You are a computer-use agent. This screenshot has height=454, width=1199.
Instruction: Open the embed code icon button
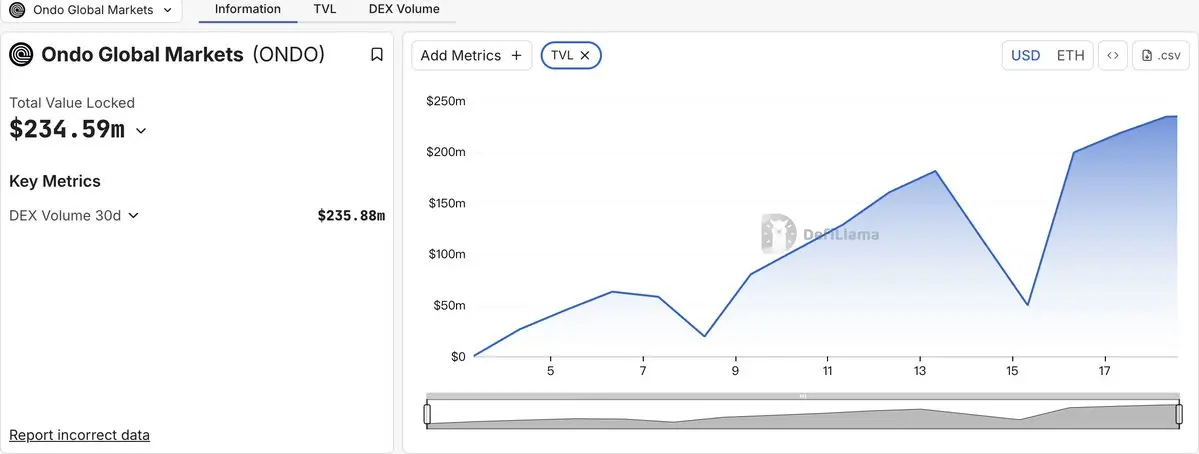point(1113,55)
